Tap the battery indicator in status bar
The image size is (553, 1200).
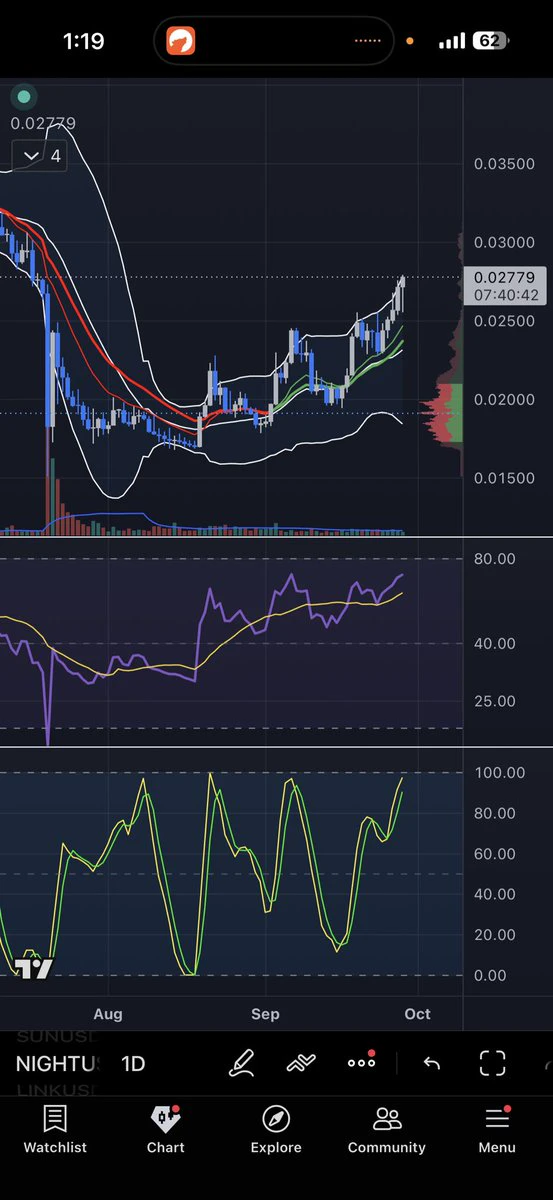coord(489,41)
